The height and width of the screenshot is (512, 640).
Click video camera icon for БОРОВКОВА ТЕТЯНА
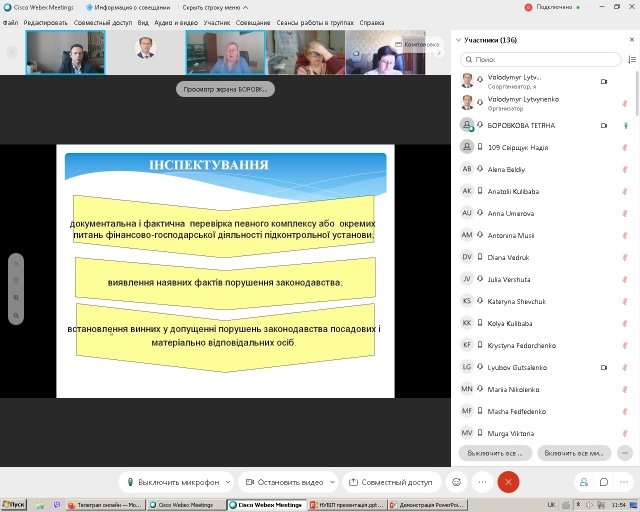tap(604, 125)
